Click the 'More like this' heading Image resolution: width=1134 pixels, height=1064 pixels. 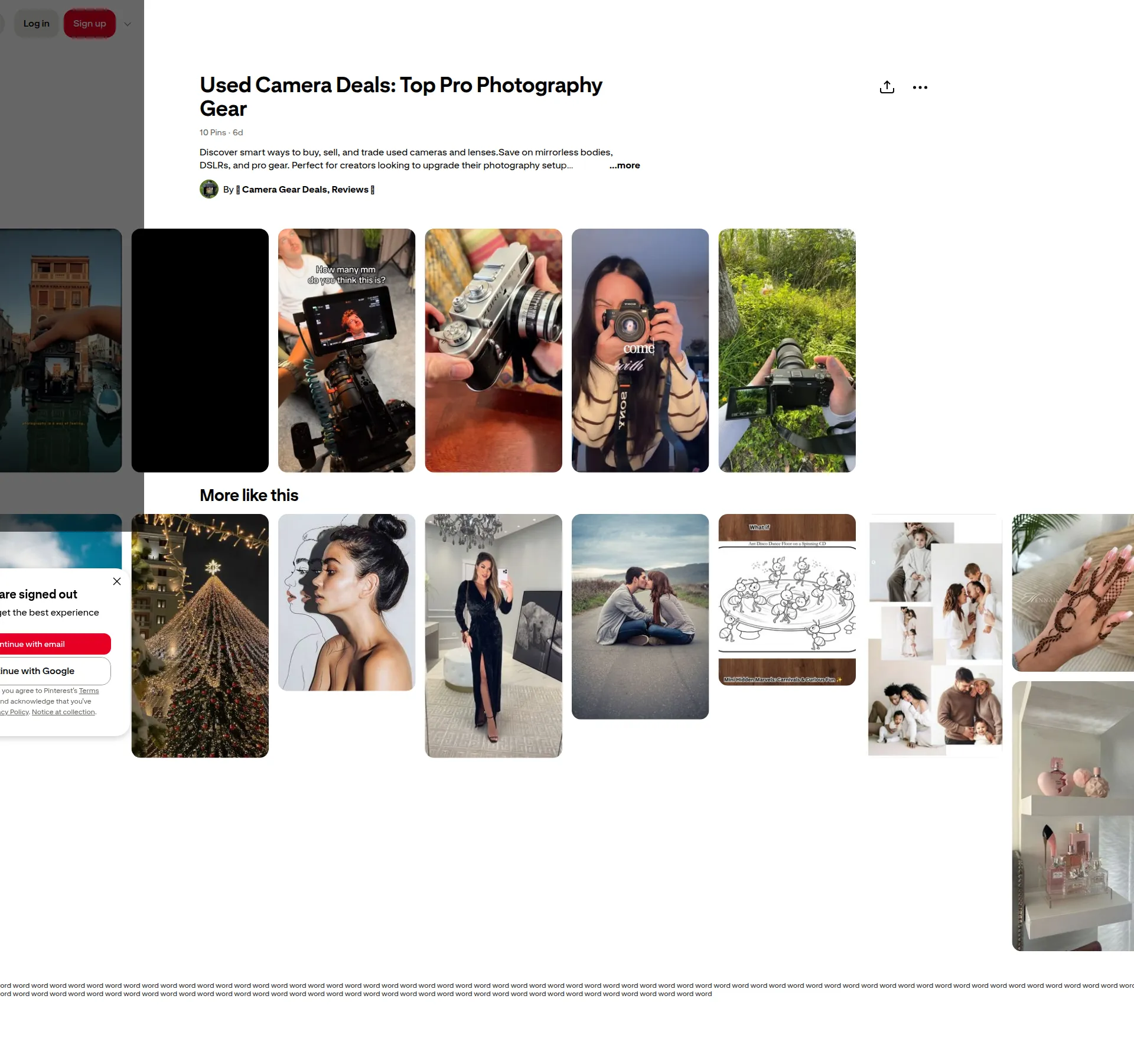(249, 495)
